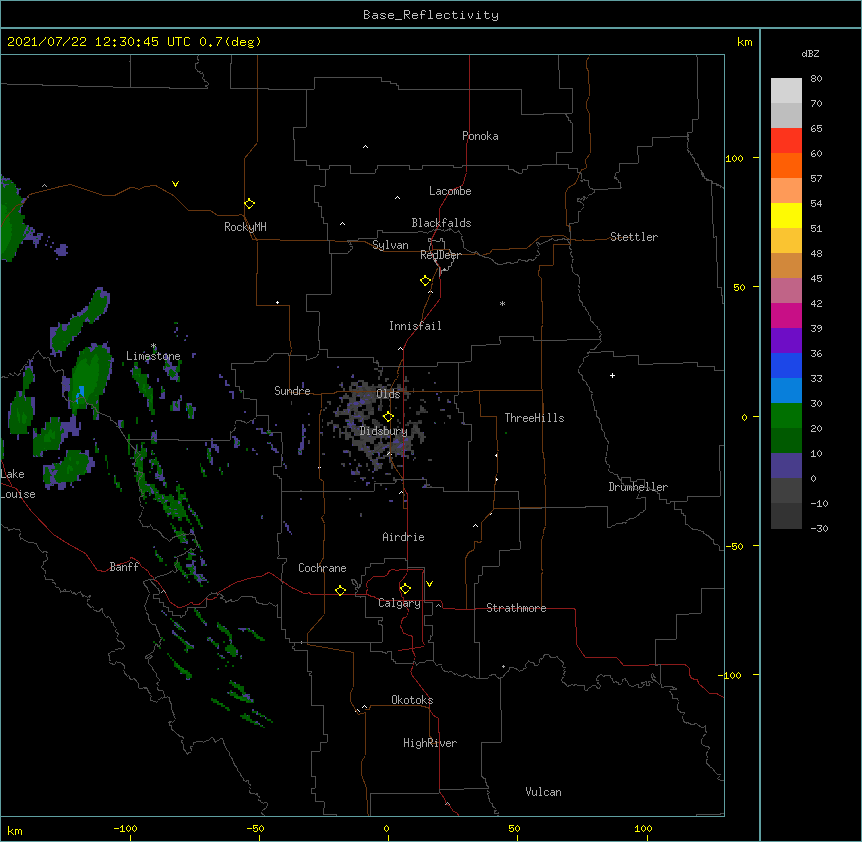Image resolution: width=862 pixels, height=842 pixels.
Task: Click the yellow V marker northeast of Calgary
Action: tap(429, 584)
